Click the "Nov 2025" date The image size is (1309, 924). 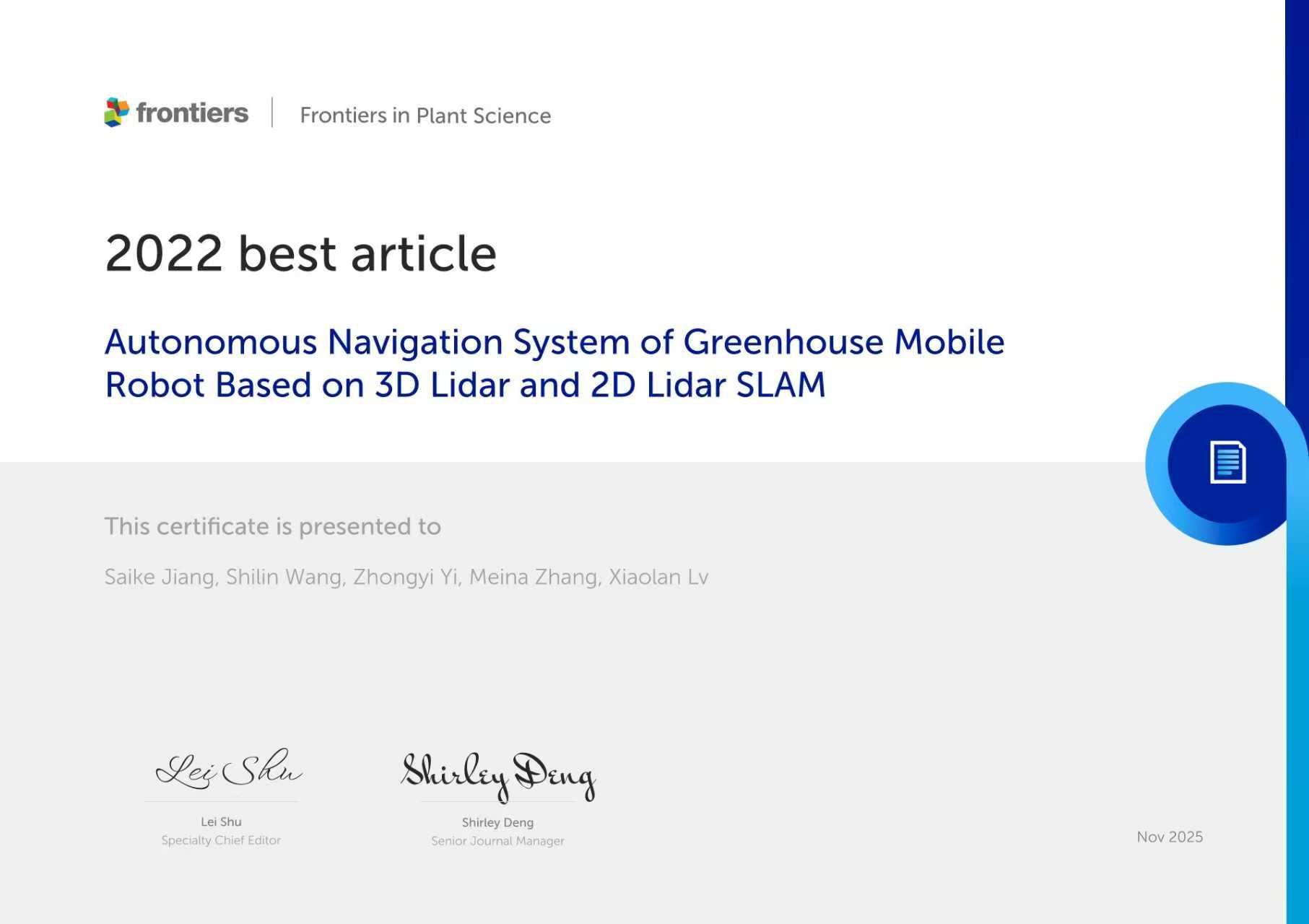1170,837
